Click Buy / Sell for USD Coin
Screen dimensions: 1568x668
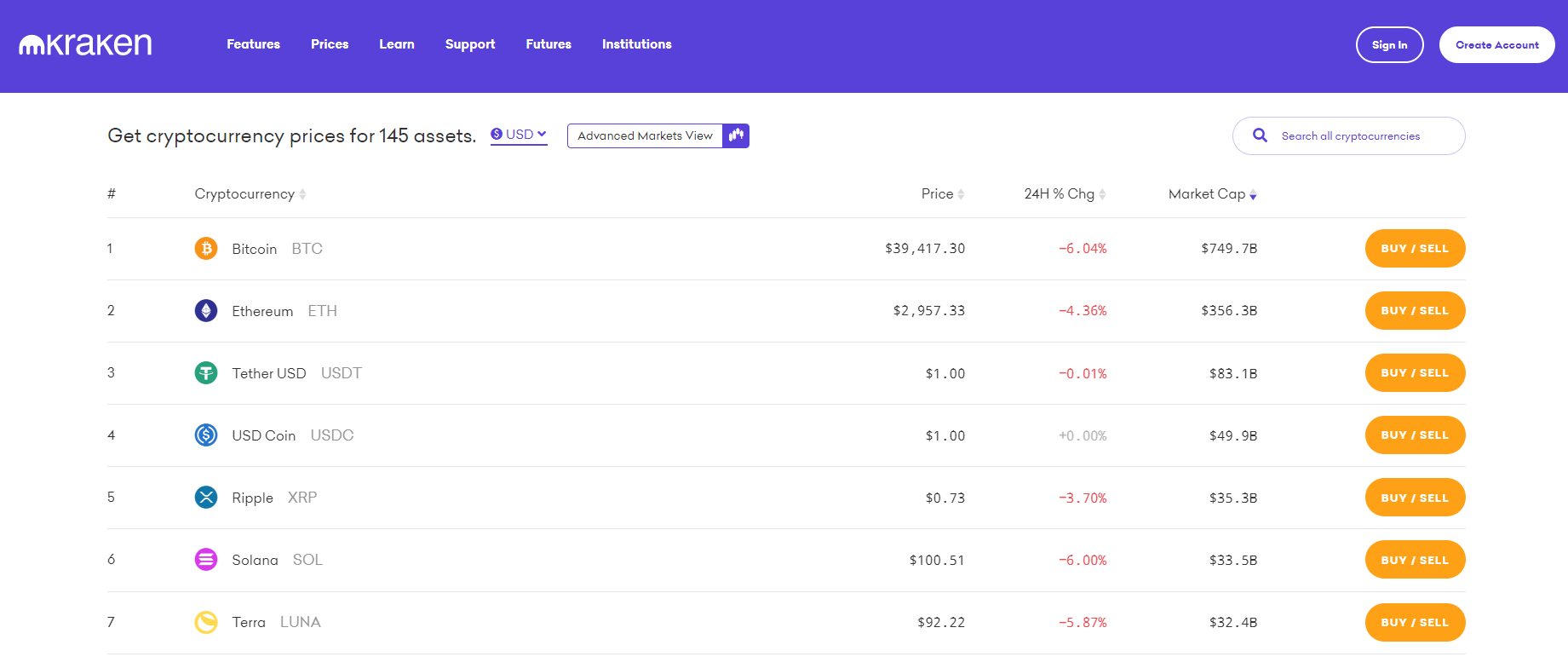coord(1415,435)
